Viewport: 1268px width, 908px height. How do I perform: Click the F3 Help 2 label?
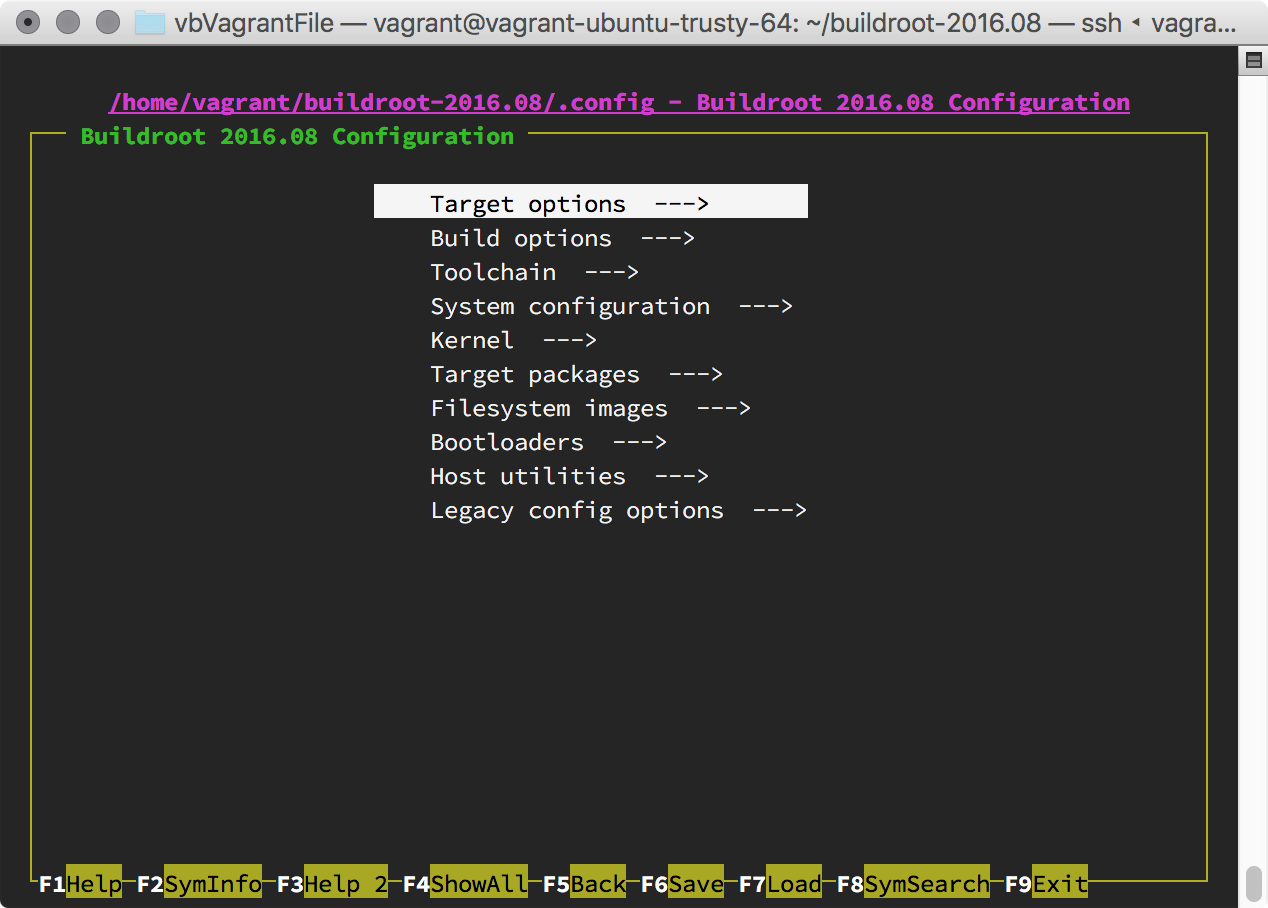pos(332,883)
